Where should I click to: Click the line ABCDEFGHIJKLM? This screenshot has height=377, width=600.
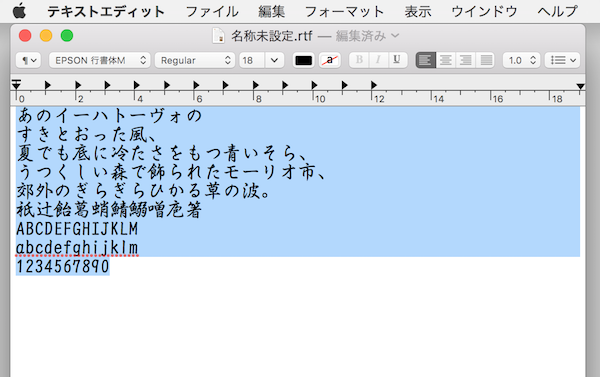point(77,228)
